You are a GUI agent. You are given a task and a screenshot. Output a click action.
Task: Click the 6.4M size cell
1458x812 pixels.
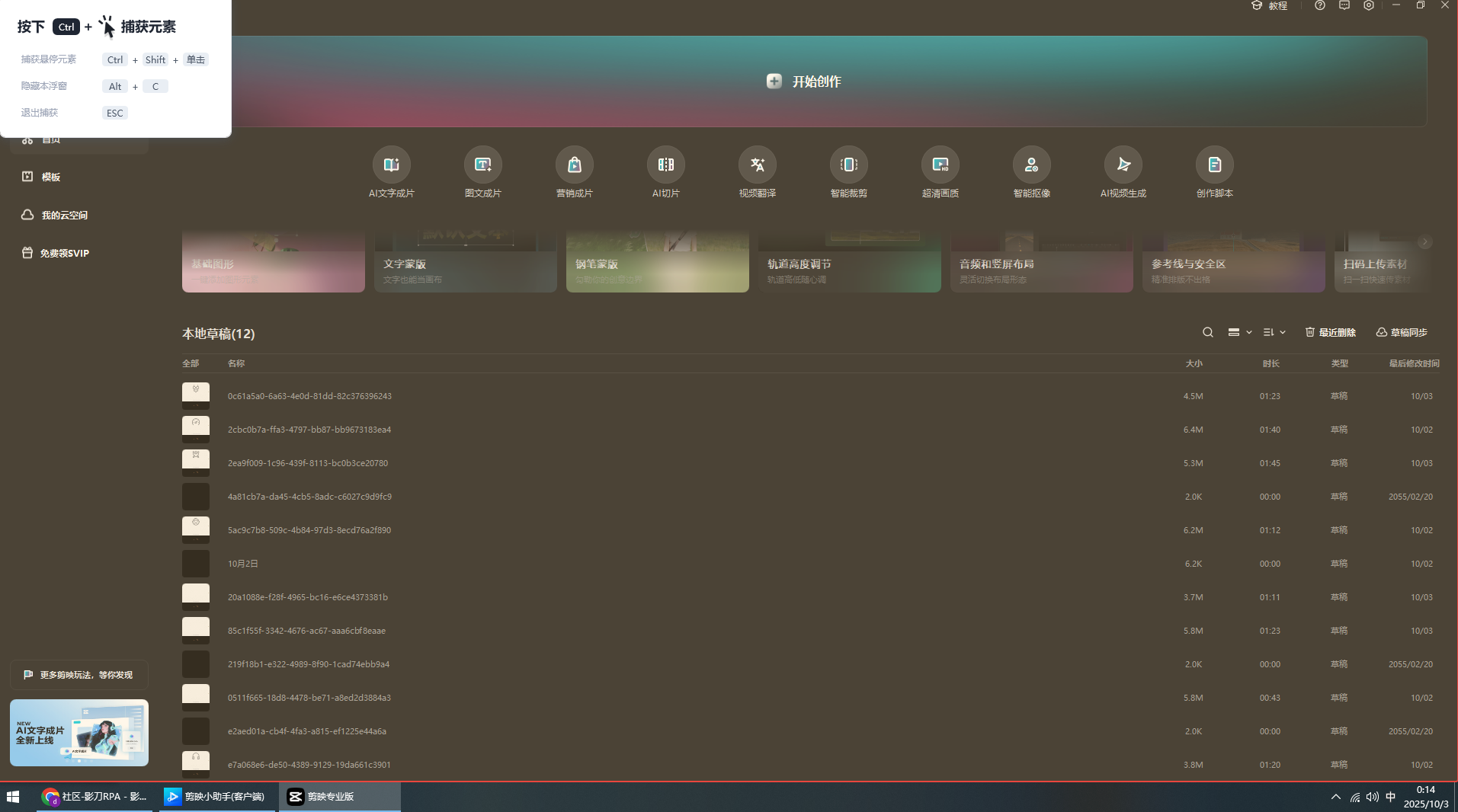tap(1194, 430)
